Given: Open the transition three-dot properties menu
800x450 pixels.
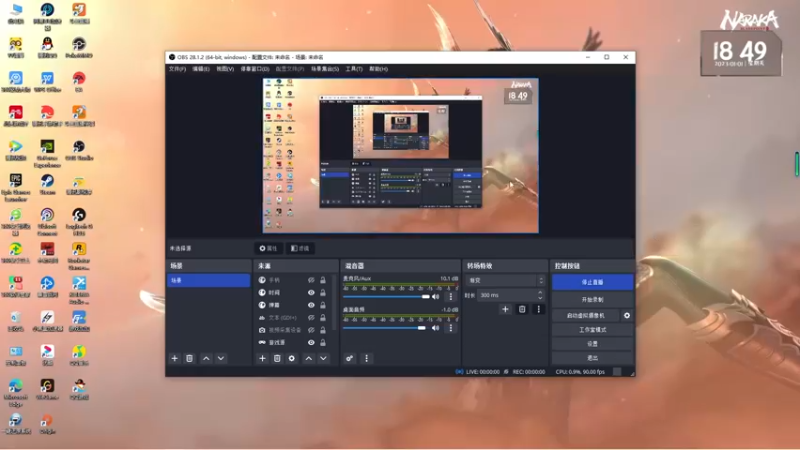Looking at the screenshot, I should (x=538, y=309).
